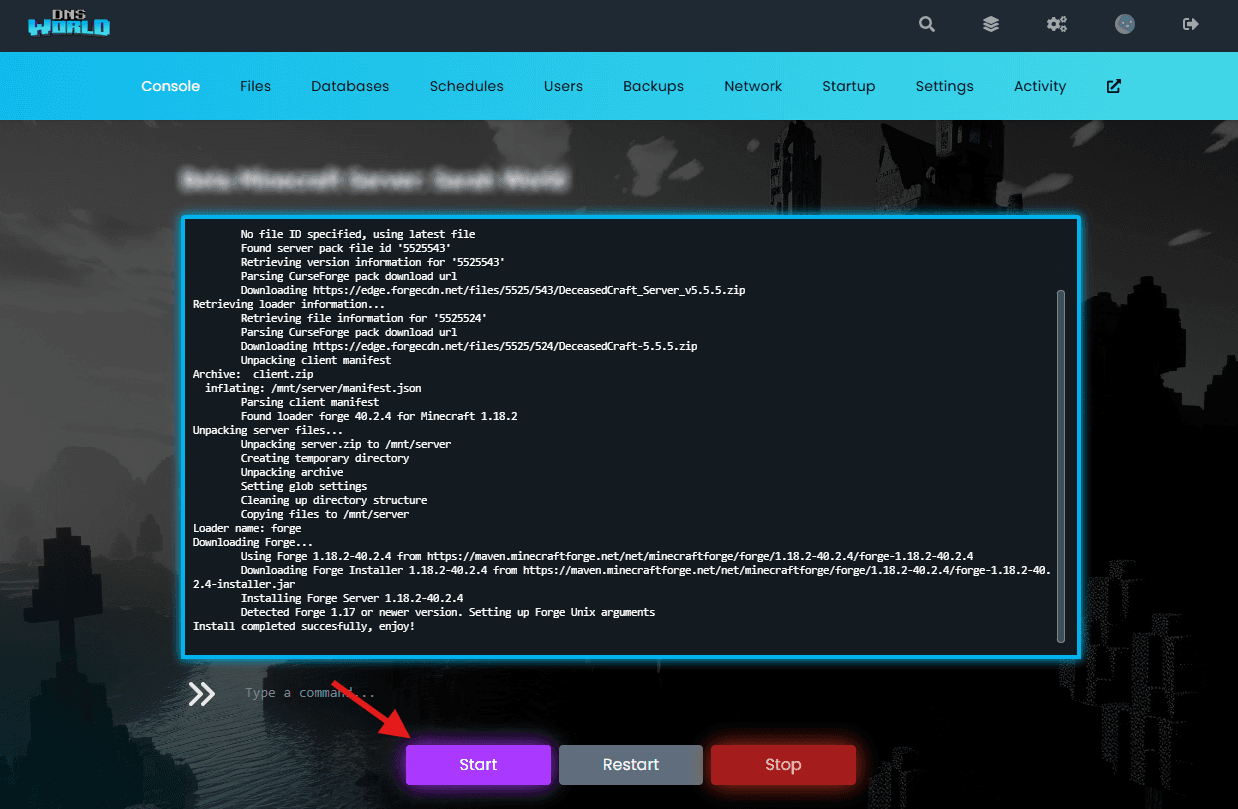Viewport: 1238px width, 809px height.
Task: Open the Users tab
Action: [563, 86]
